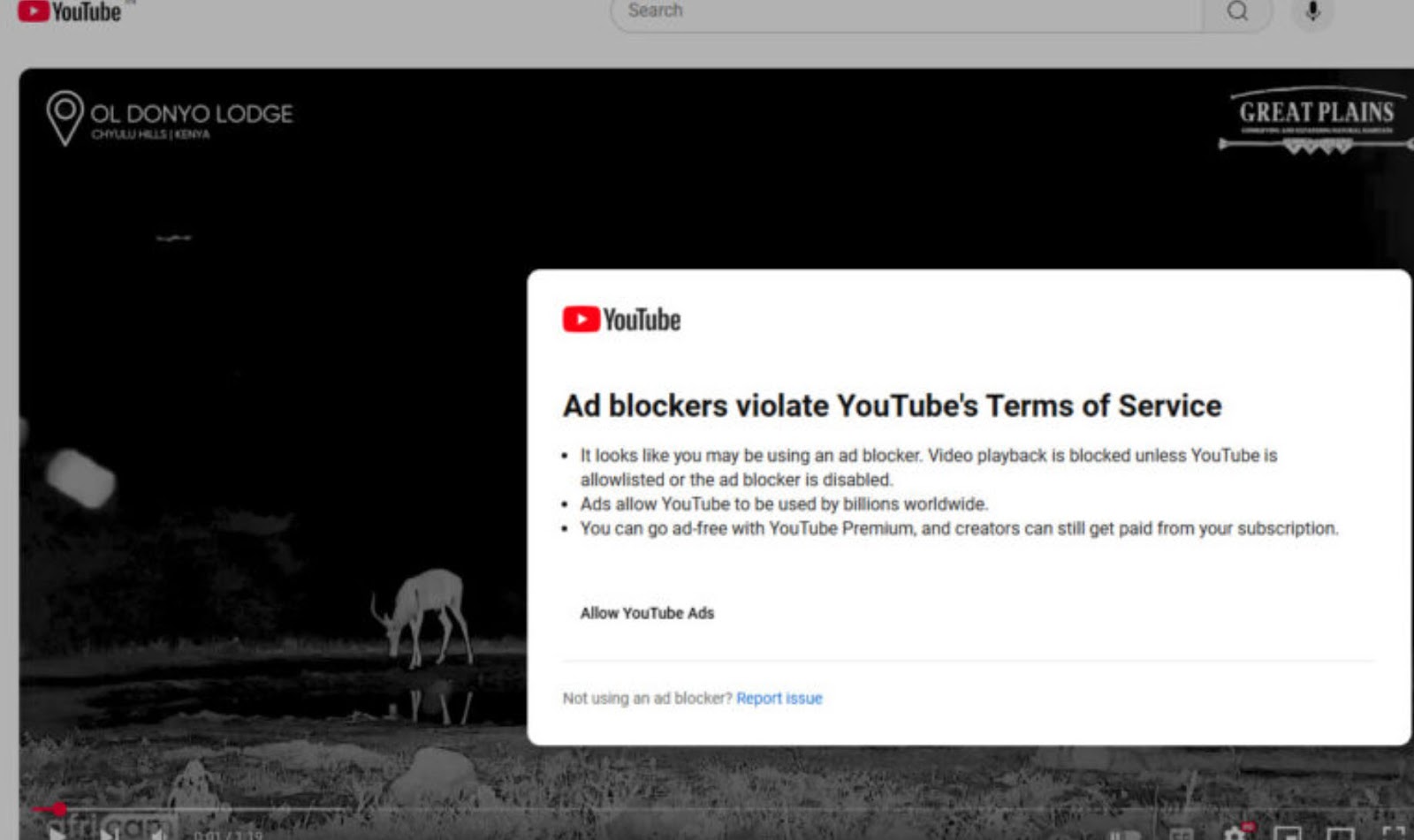Enter full screen mode

pyautogui.click(x=1393, y=833)
